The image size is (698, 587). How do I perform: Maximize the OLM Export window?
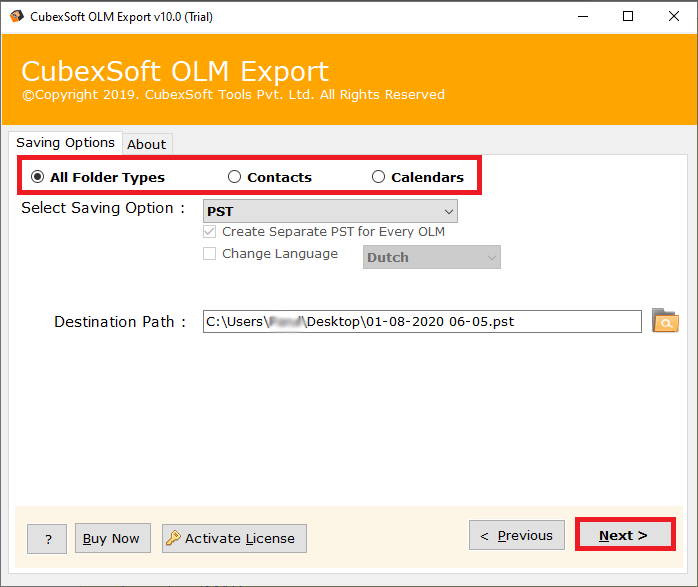(x=628, y=17)
